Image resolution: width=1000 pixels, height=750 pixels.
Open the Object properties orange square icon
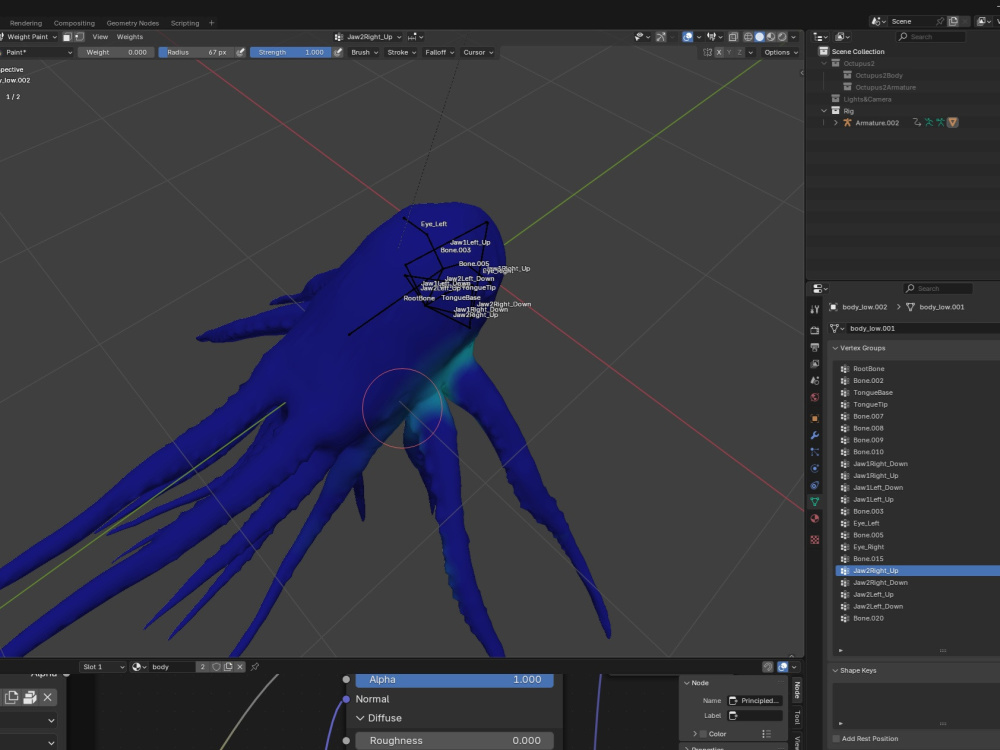(814, 418)
